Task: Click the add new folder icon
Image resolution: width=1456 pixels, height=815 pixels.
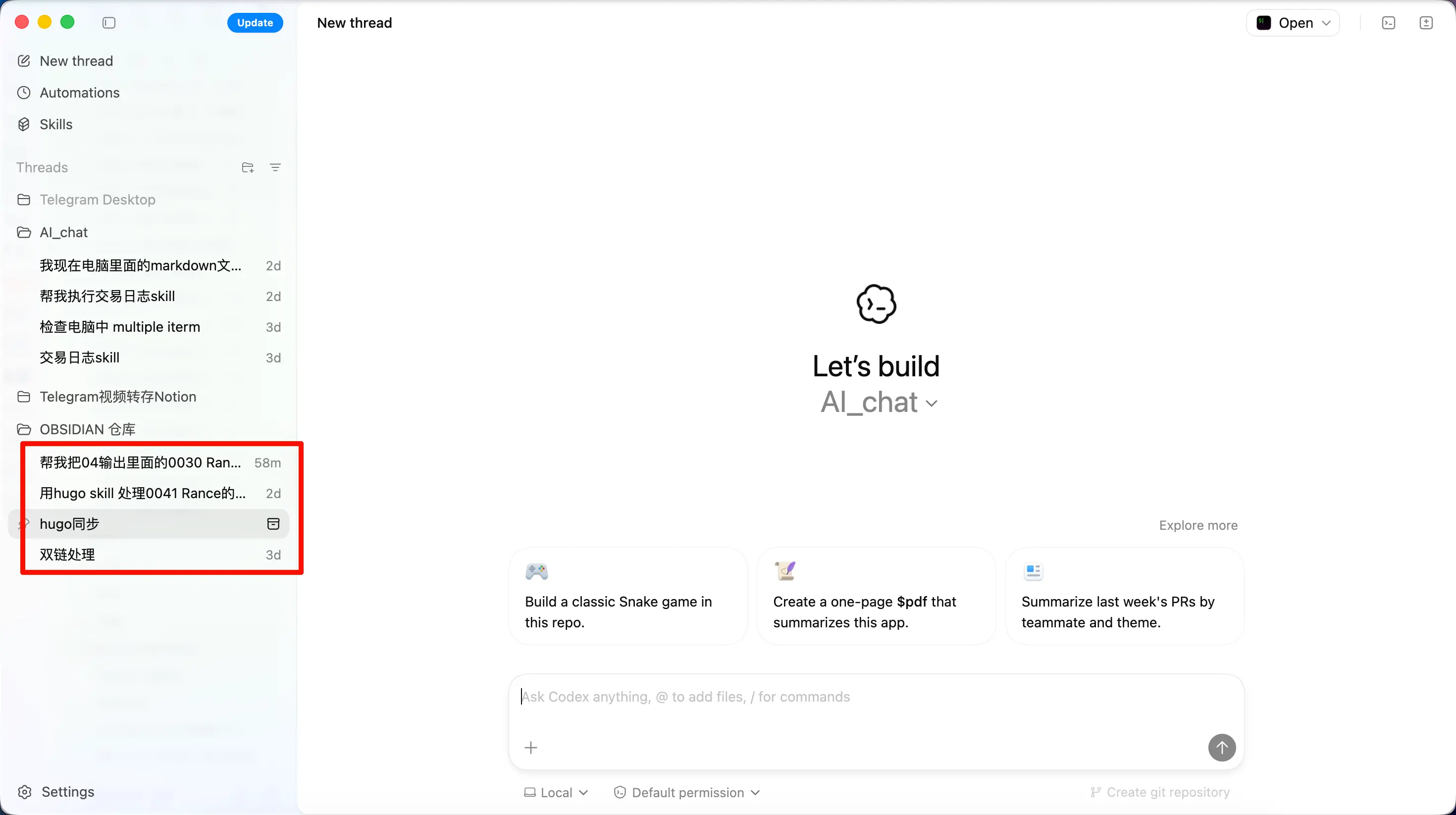Action: 248,167
